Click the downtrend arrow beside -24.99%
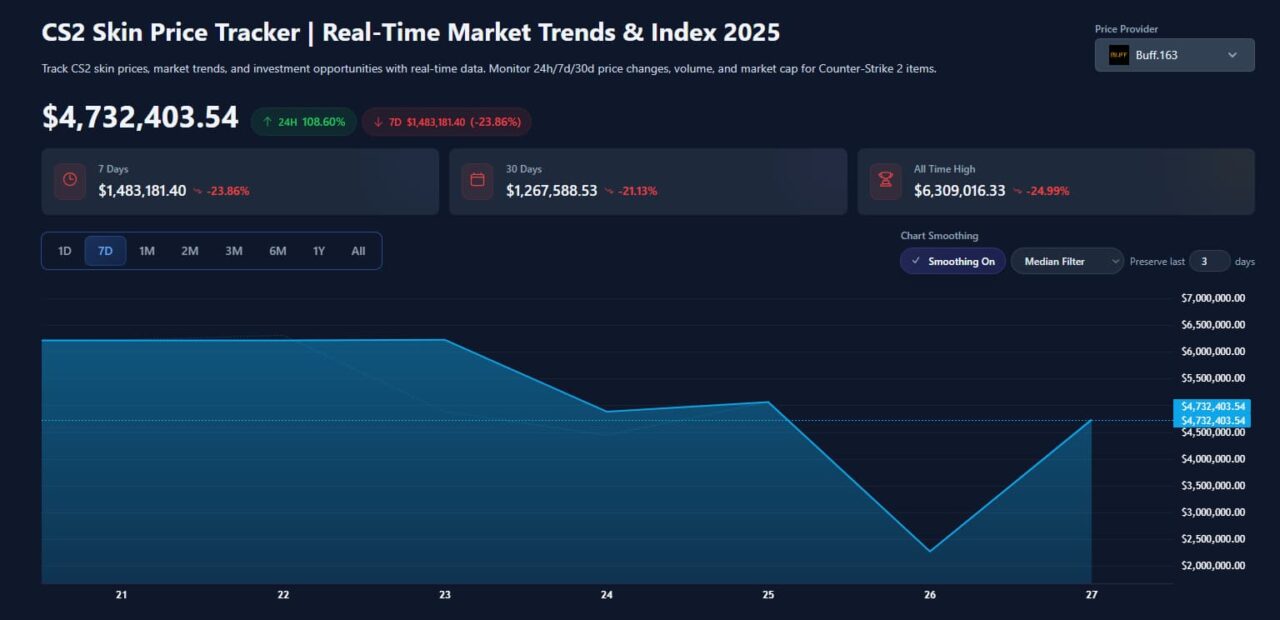Image resolution: width=1280 pixels, height=620 pixels. pyautogui.click(x=1018, y=191)
